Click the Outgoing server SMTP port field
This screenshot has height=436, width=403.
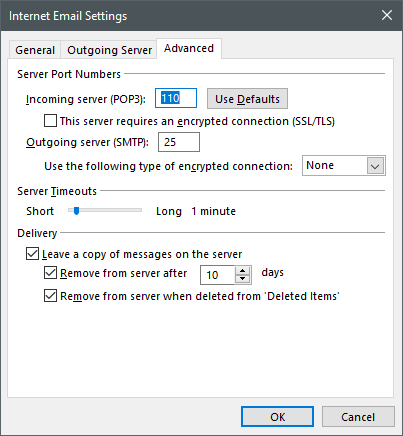tap(179, 142)
